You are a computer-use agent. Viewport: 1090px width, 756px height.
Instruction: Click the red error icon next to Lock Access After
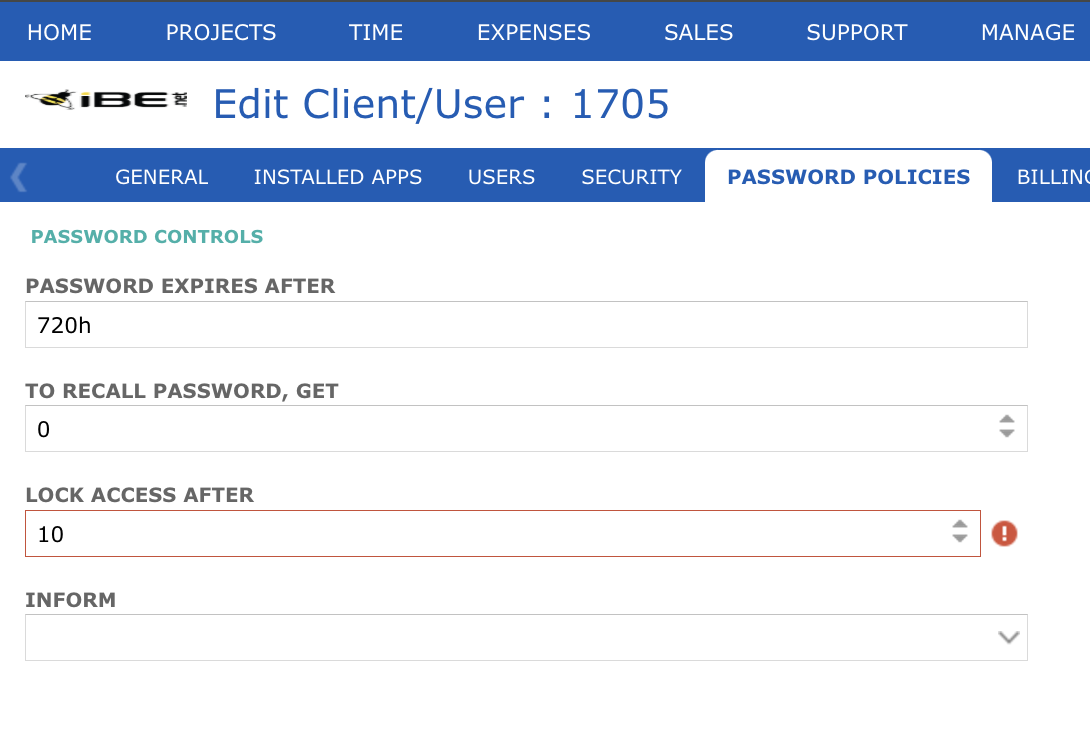[1004, 533]
